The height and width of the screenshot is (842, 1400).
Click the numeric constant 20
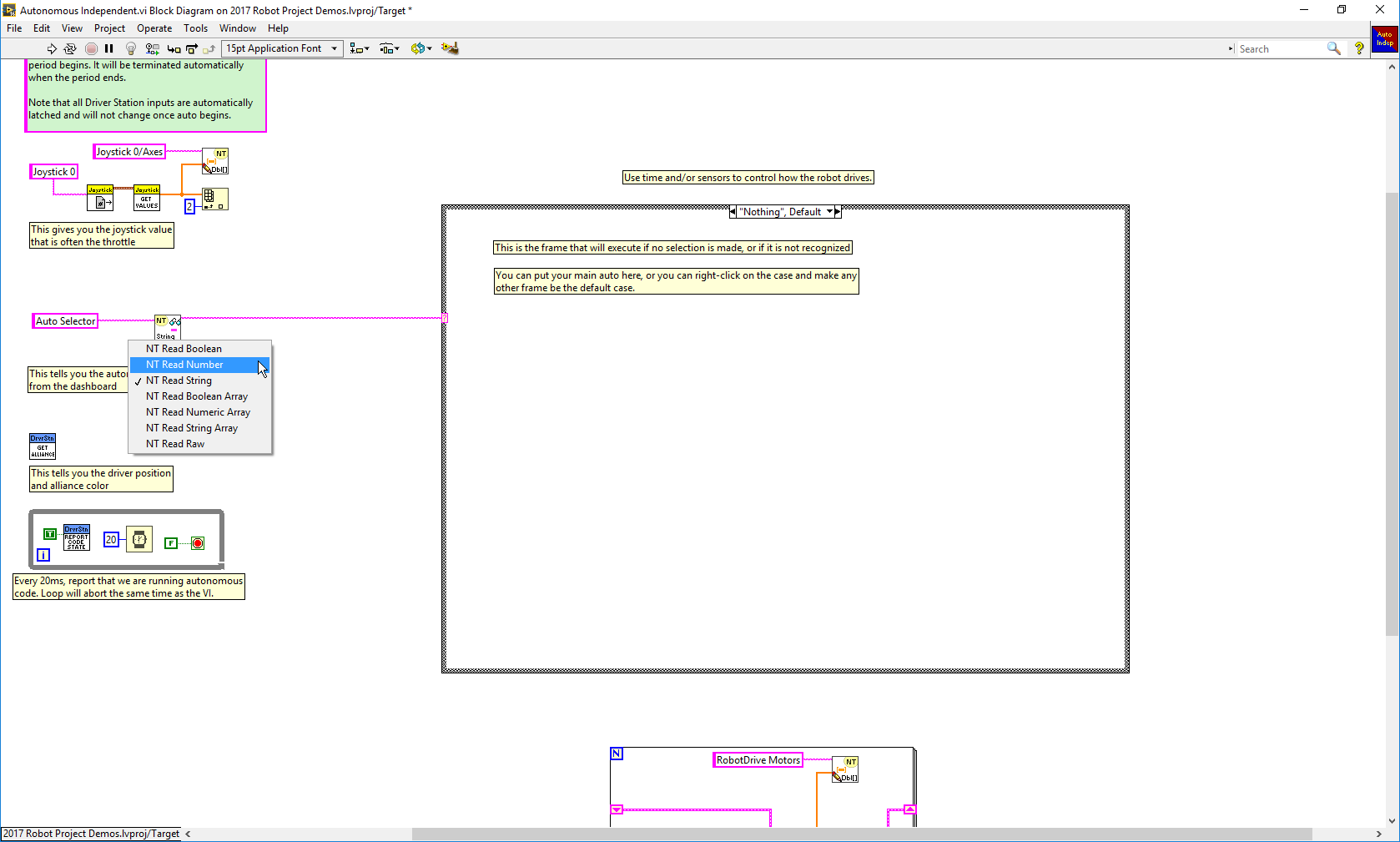tap(111, 540)
